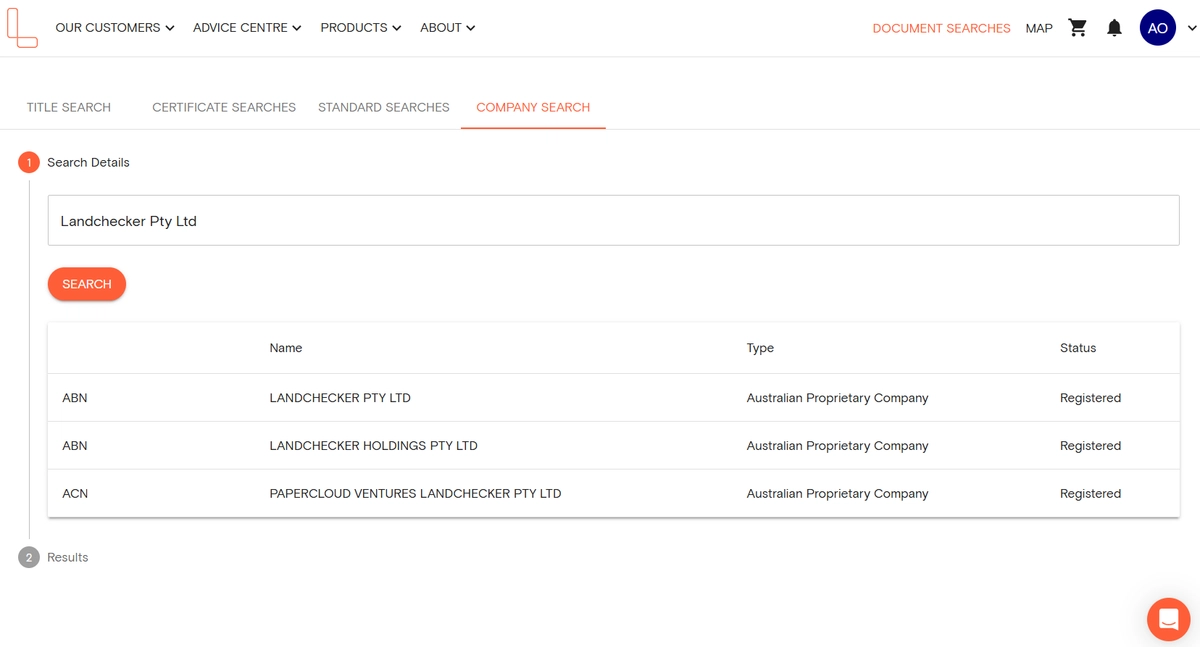Open DOCUMENT SEARCHES
This screenshot has height=647, width=1200.
[x=941, y=27]
